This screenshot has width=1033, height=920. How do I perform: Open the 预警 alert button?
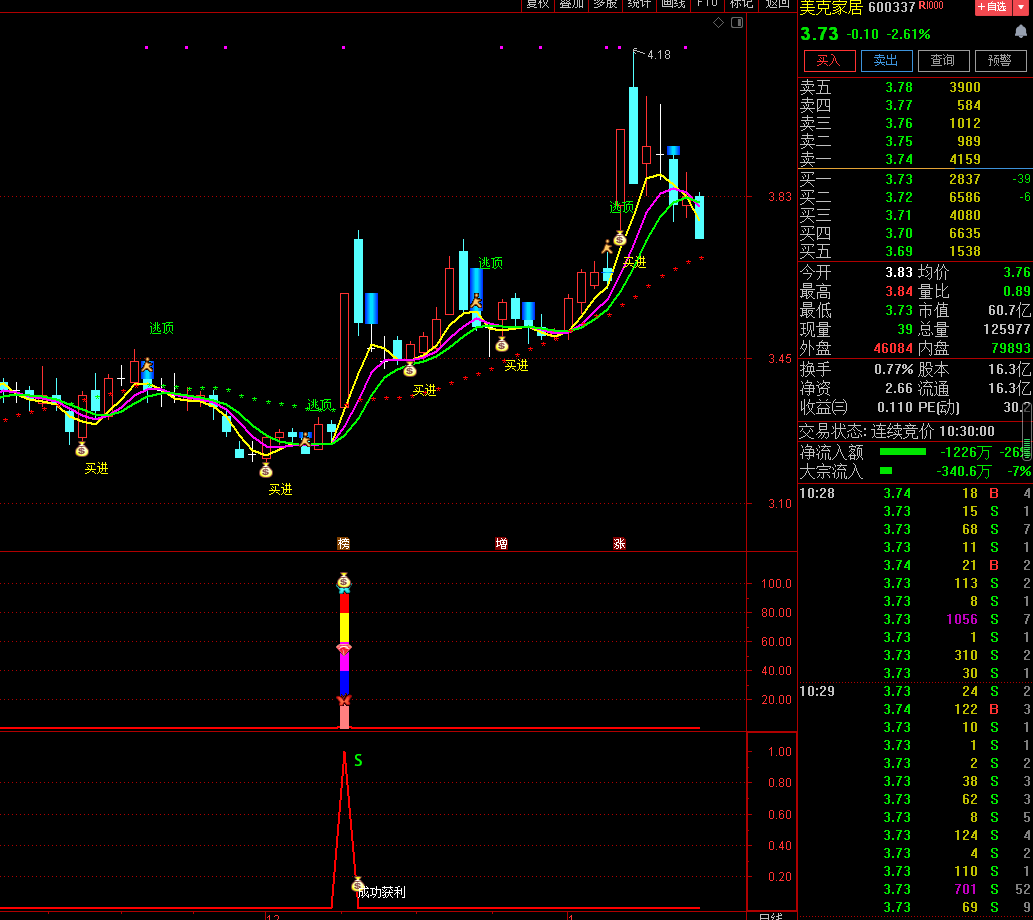click(1000, 61)
